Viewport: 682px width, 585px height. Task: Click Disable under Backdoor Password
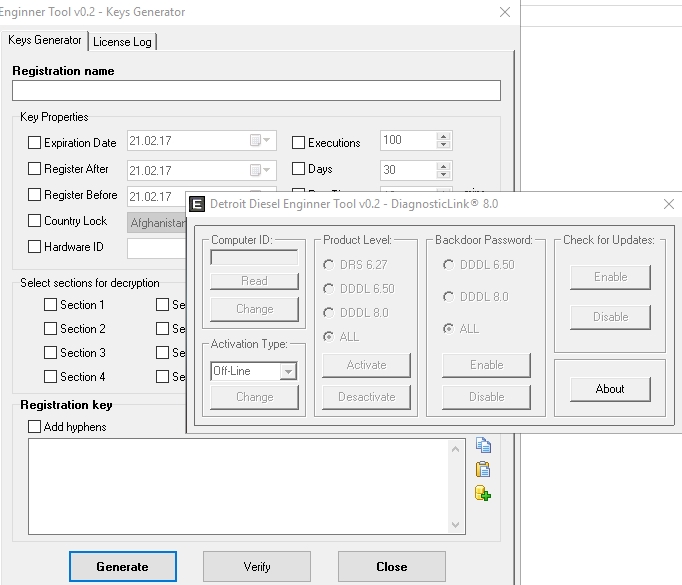point(486,397)
